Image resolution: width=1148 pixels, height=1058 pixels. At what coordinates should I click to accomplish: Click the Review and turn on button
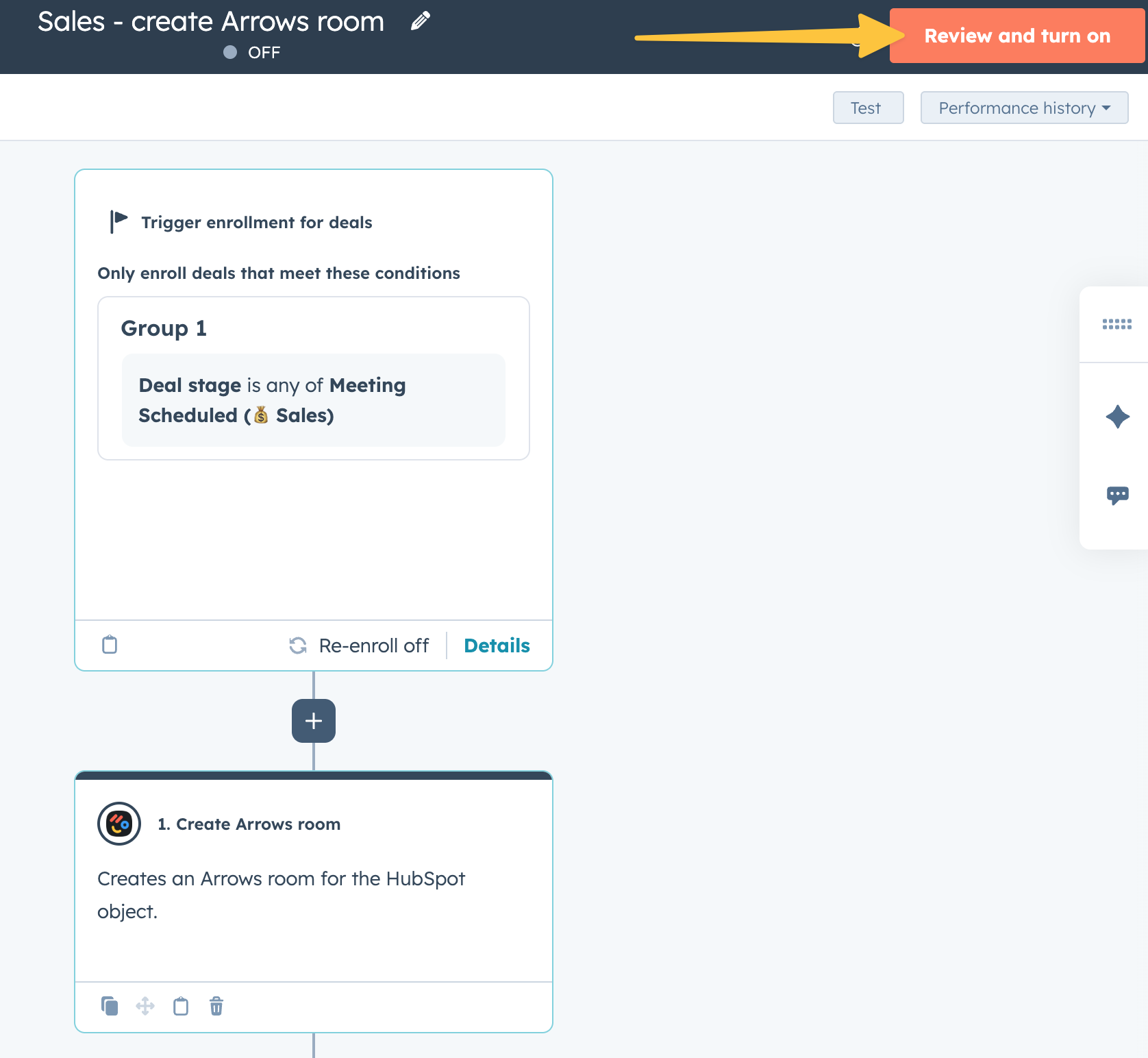pos(1017,36)
